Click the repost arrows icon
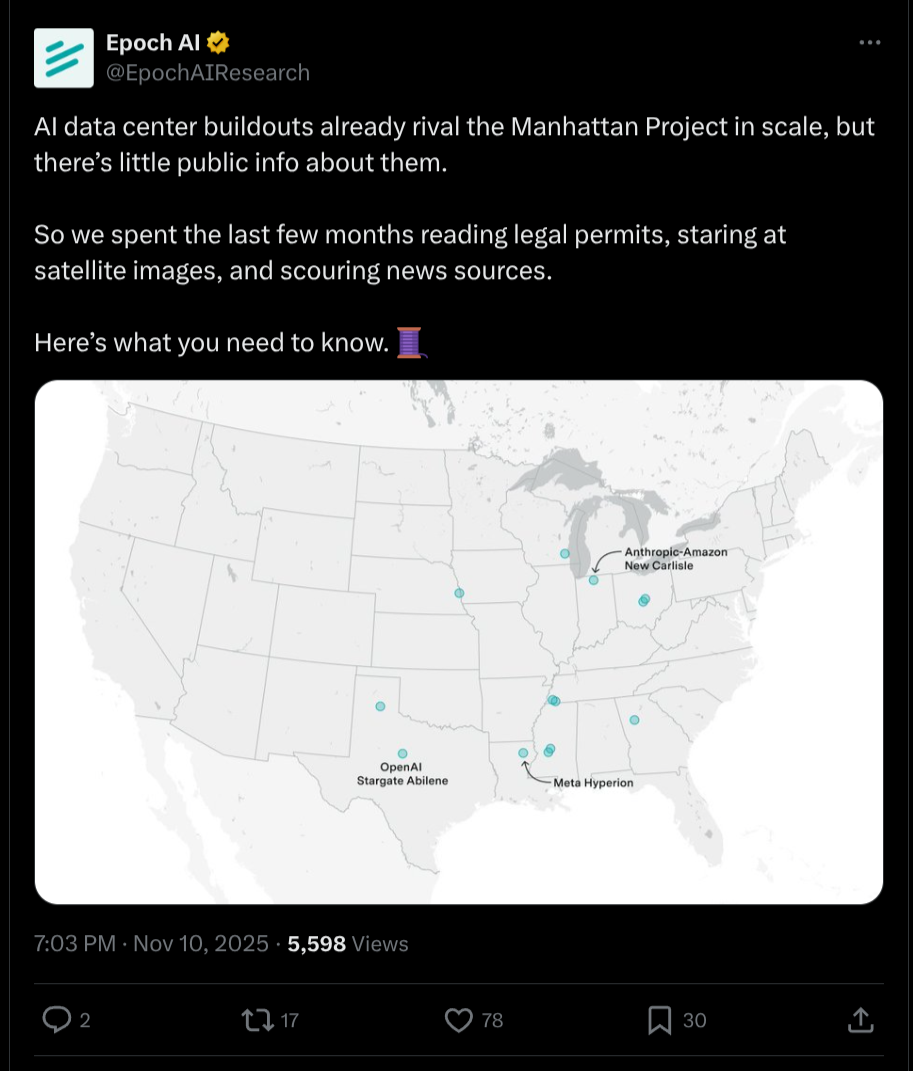This screenshot has height=1071, width=913. coord(256,1020)
